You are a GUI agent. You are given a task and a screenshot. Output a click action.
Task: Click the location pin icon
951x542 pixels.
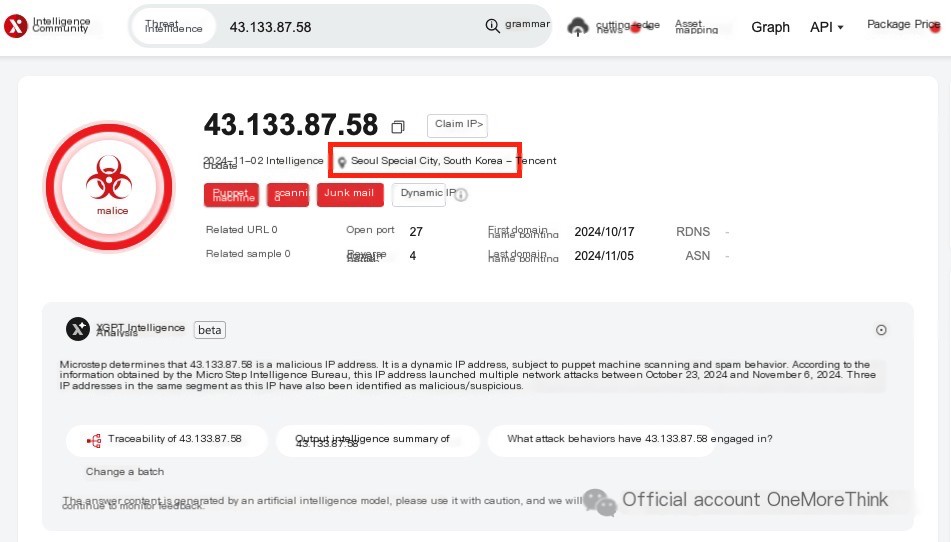[x=342, y=162]
